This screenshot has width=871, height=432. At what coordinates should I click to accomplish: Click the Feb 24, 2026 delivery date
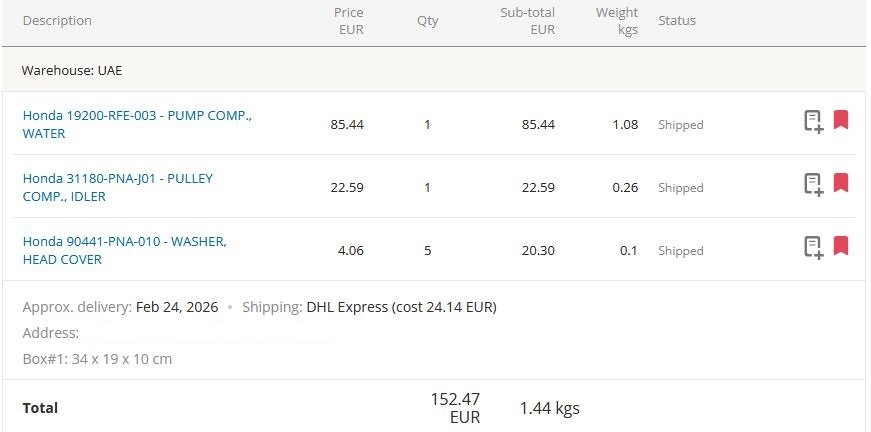(x=177, y=307)
